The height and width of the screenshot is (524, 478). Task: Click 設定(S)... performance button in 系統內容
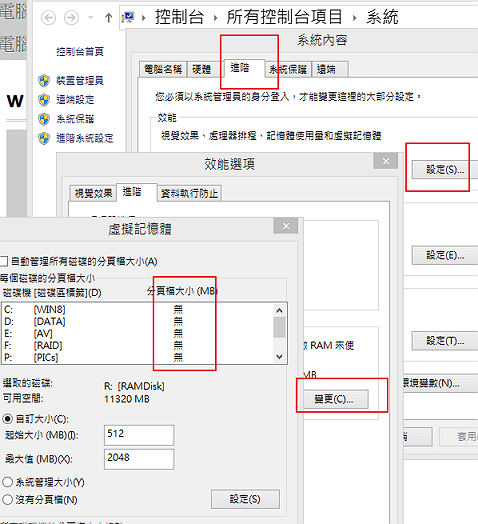(445, 170)
